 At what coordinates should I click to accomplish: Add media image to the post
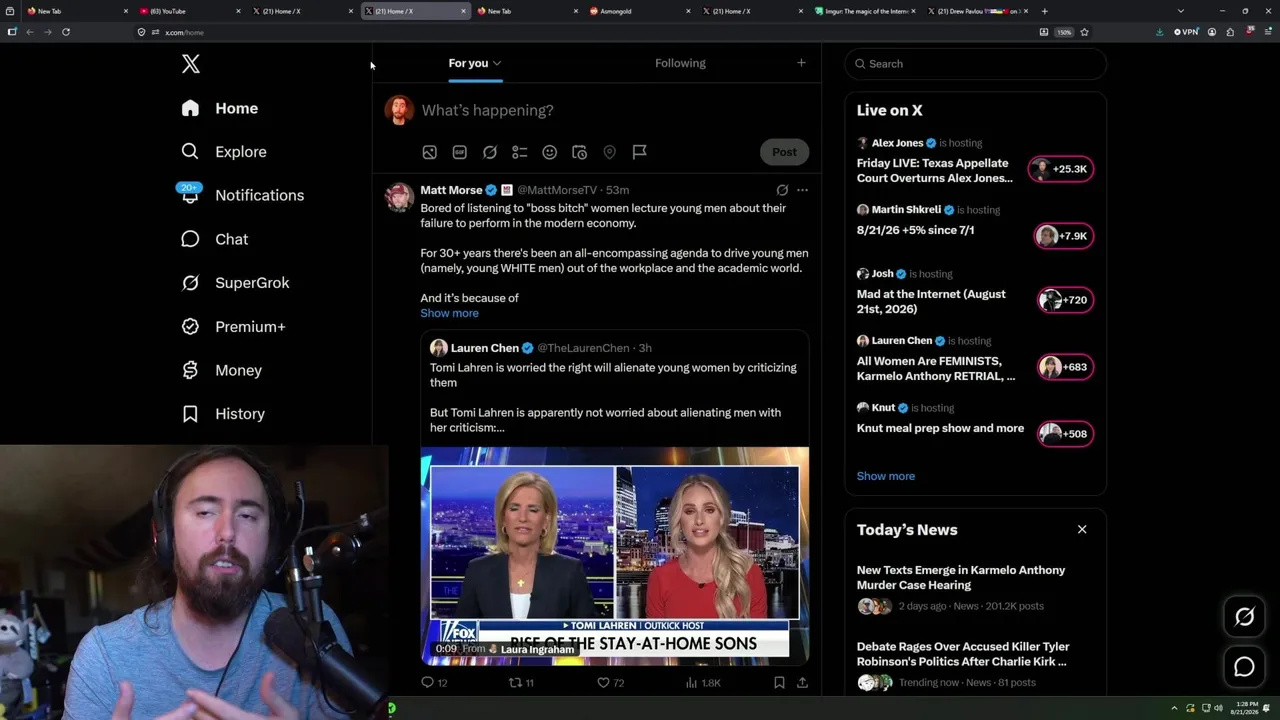tap(429, 152)
